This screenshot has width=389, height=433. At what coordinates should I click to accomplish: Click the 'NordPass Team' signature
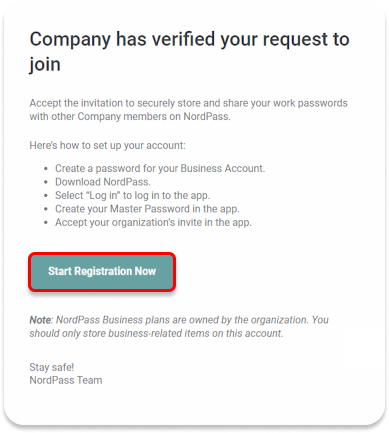click(66, 380)
